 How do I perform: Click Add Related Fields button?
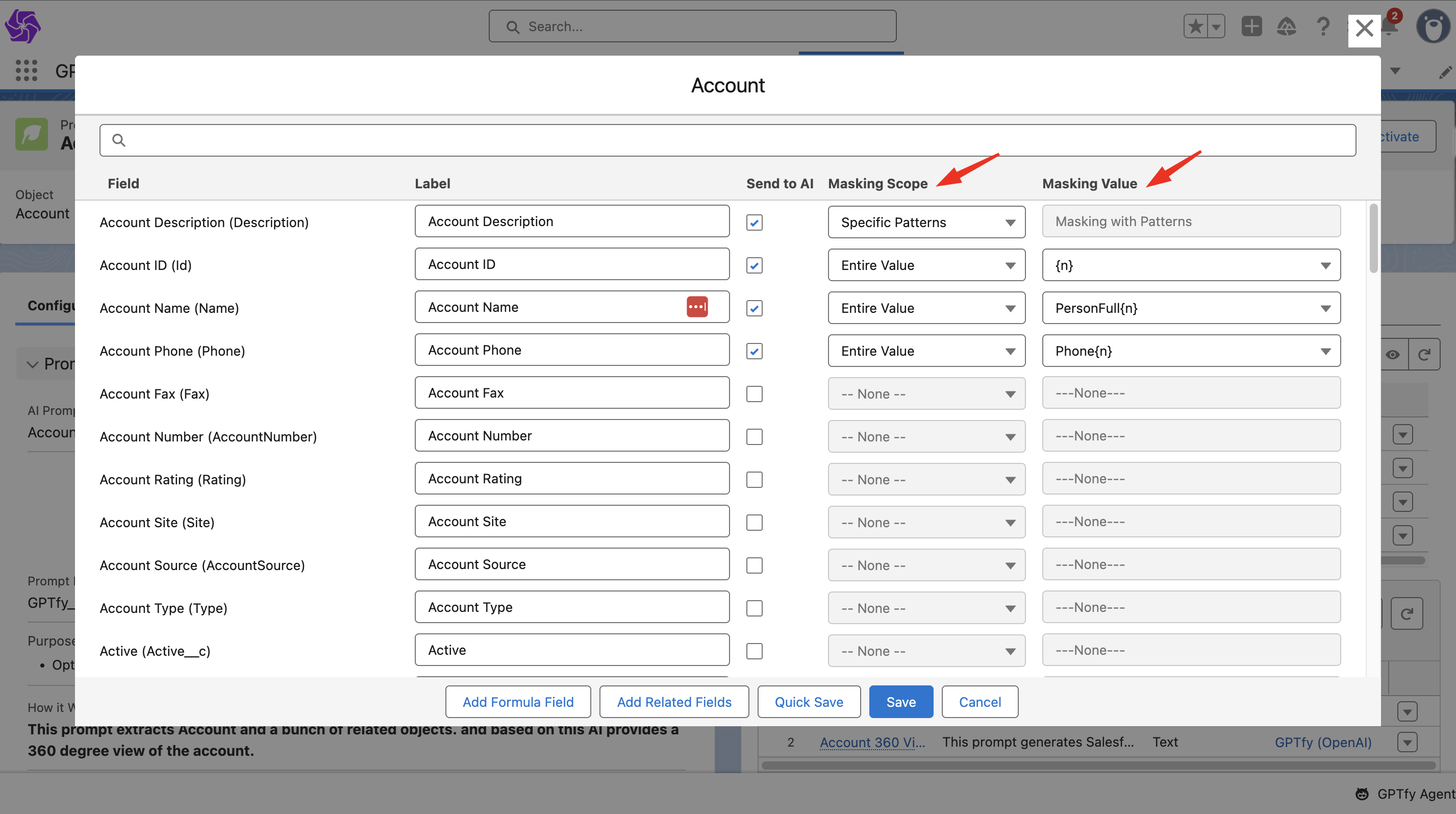point(674,702)
